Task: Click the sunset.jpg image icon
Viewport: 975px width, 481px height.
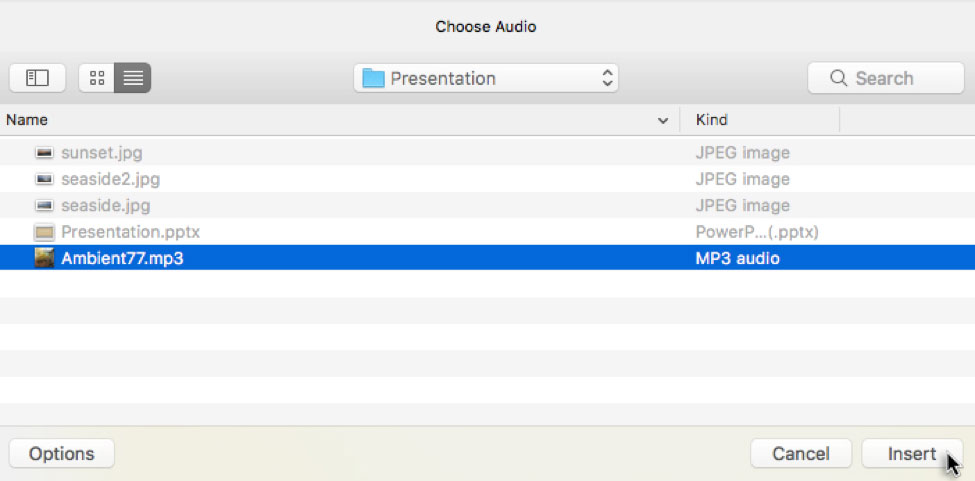Action: click(x=44, y=153)
